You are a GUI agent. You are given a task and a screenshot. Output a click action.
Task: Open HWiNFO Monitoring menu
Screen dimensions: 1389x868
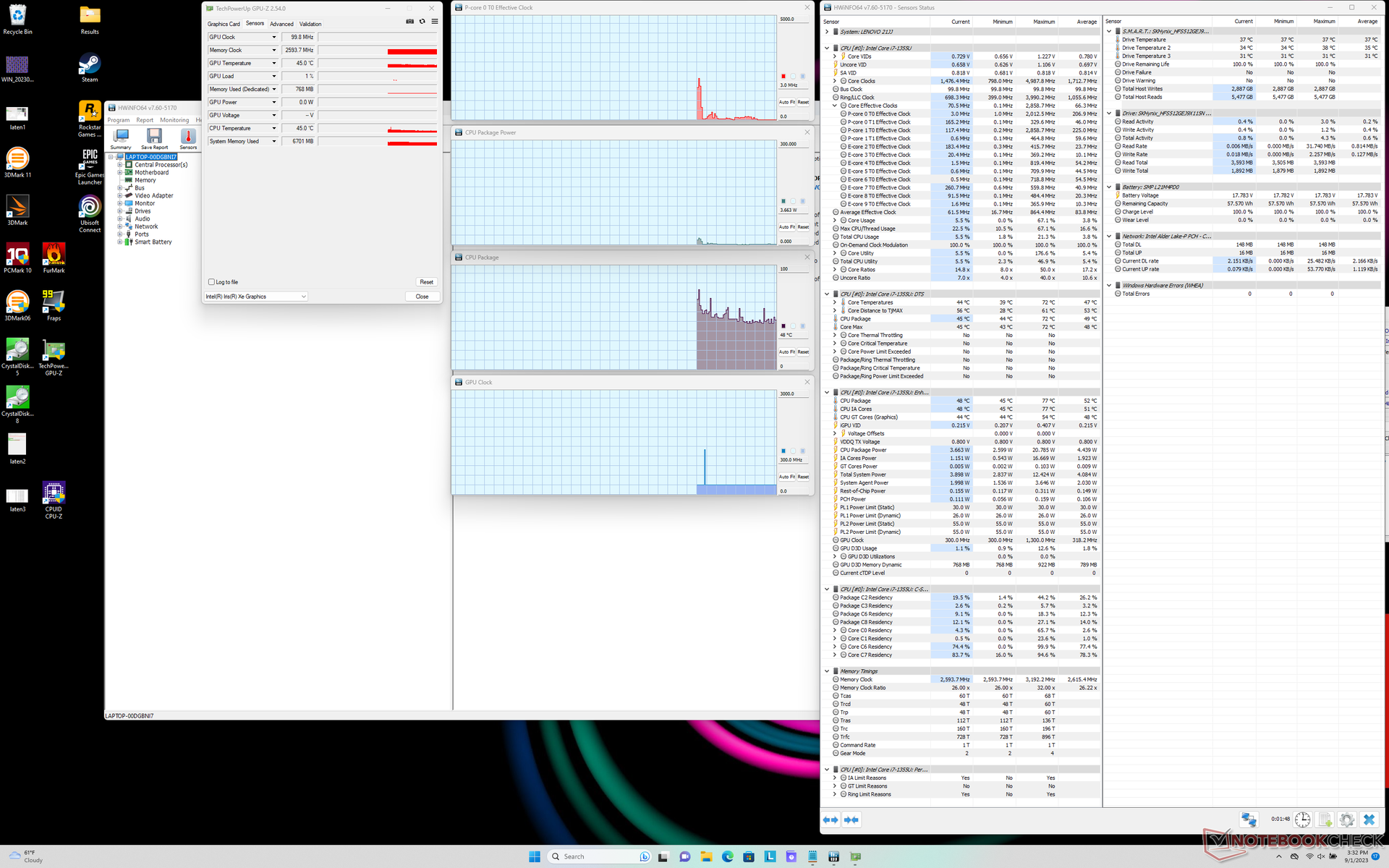[174, 120]
